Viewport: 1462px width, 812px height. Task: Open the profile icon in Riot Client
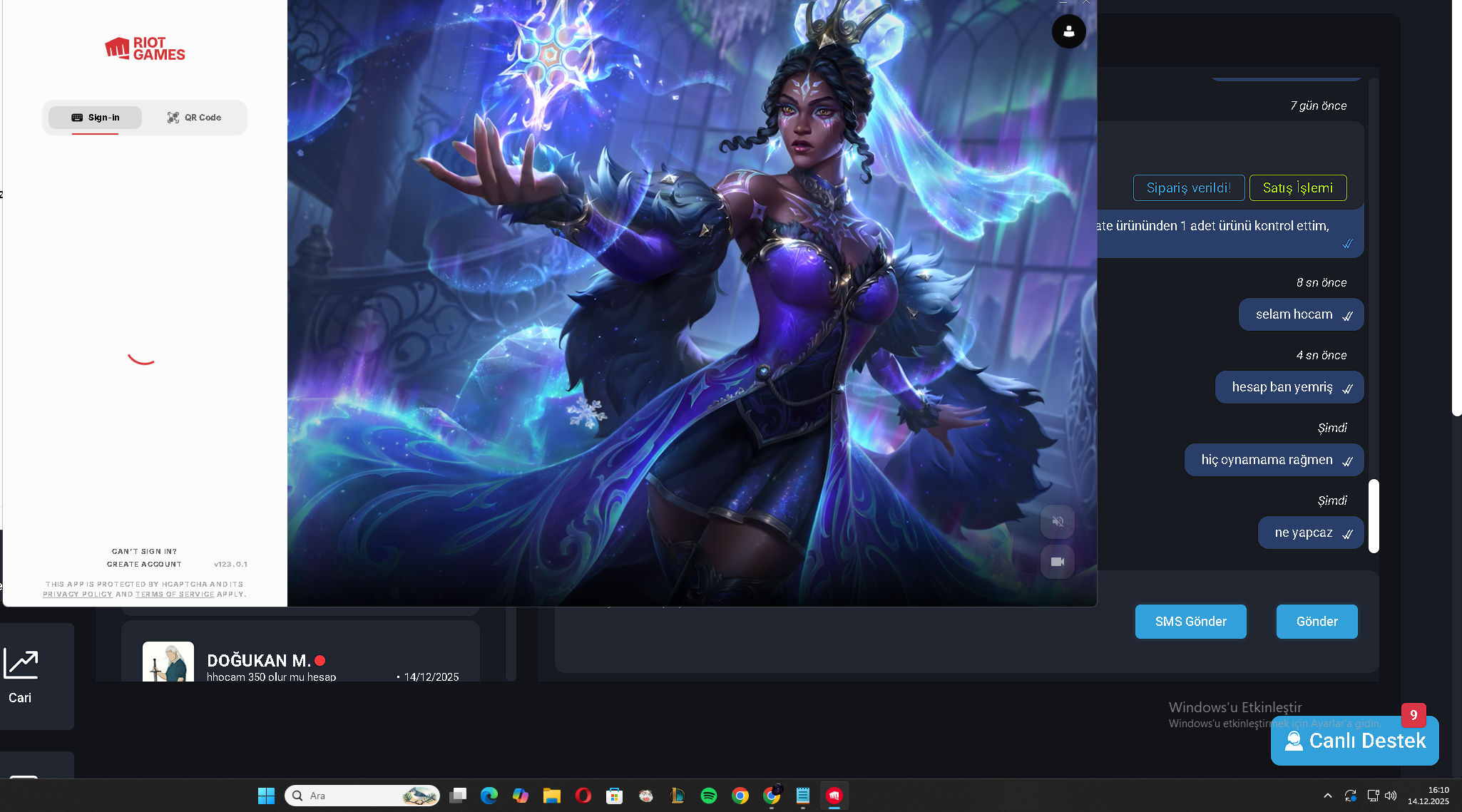1068,31
